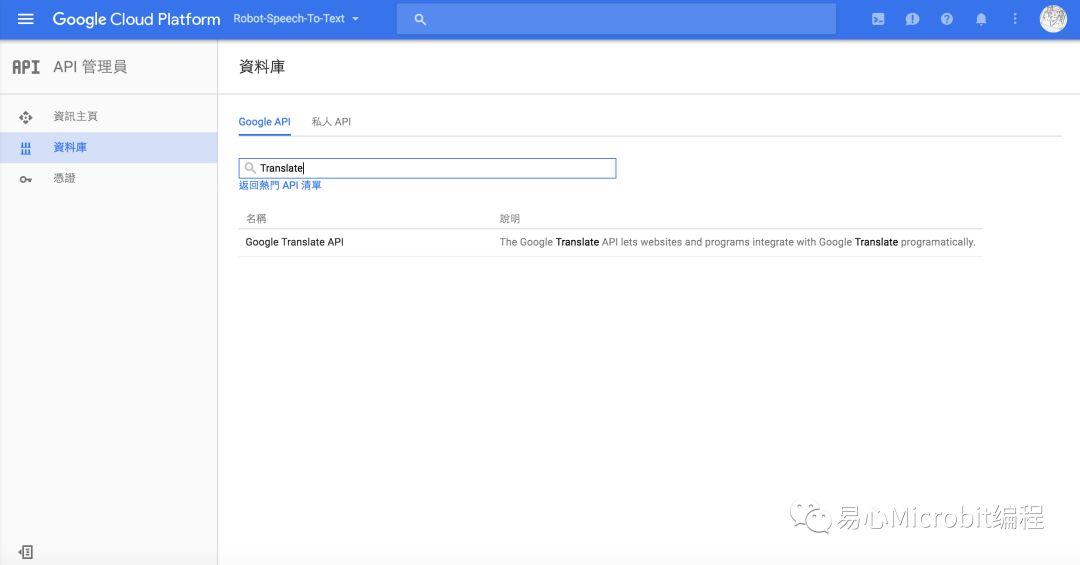Switch to the 私人 API tab

(x=331, y=121)
